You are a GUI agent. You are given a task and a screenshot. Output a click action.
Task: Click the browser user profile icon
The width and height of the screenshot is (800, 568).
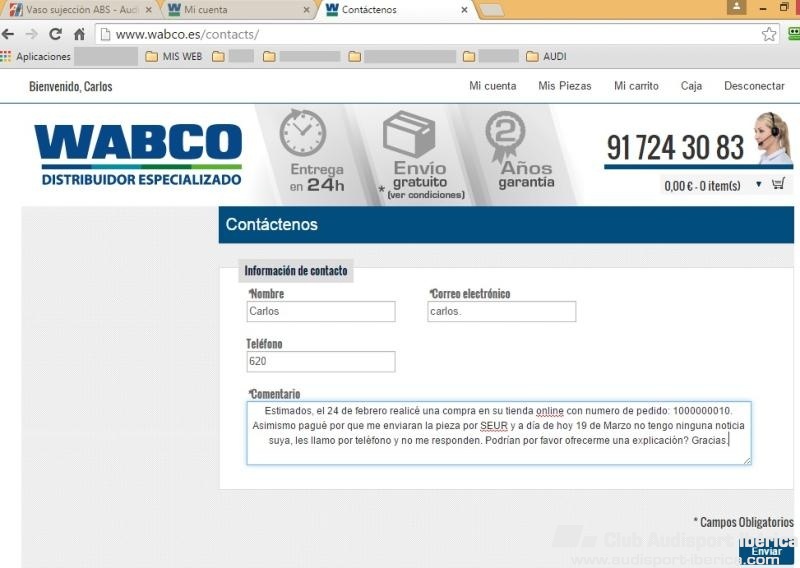tap(736, 7)
